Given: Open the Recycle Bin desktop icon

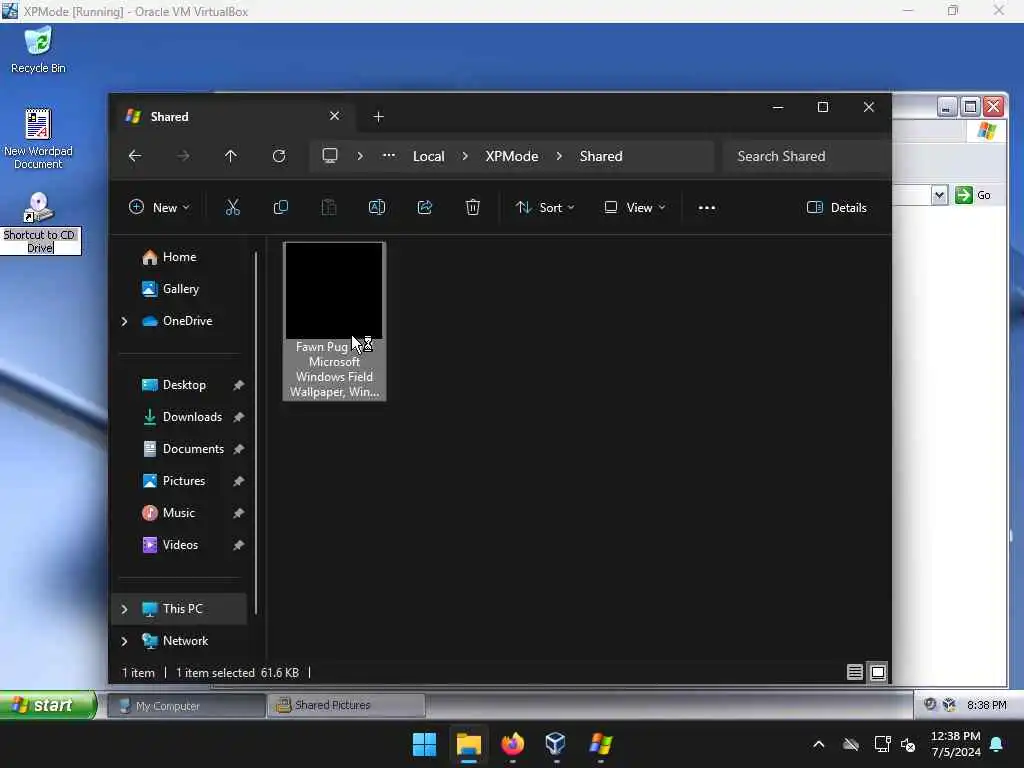Looking at the screenshot, I should (x=38, y=50).
